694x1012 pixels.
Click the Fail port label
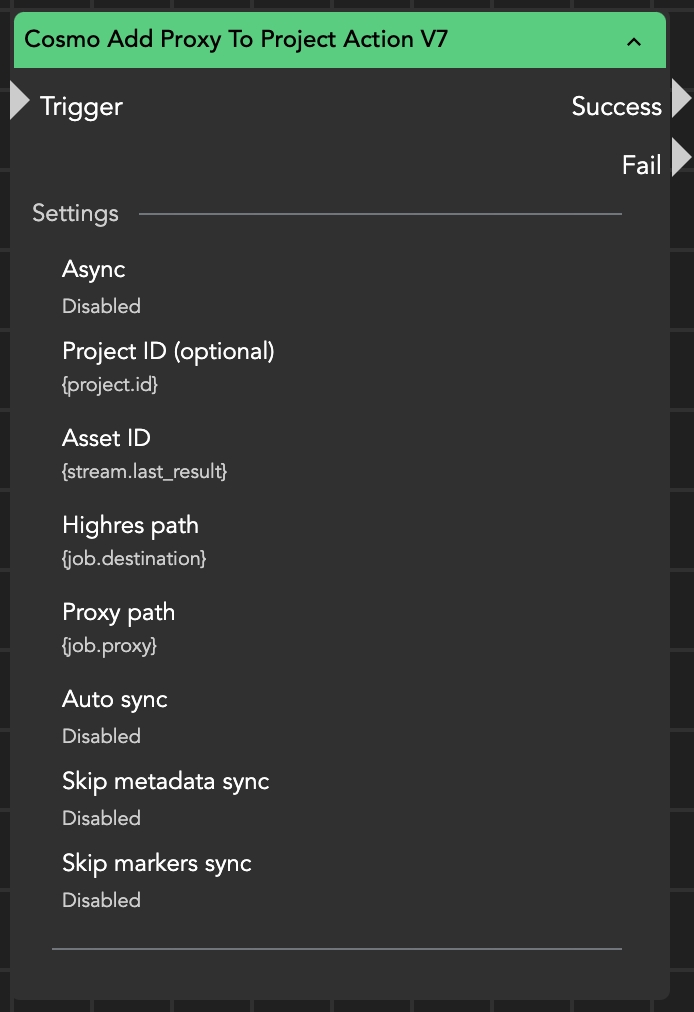pyautogui.click(x=641, y=165)
